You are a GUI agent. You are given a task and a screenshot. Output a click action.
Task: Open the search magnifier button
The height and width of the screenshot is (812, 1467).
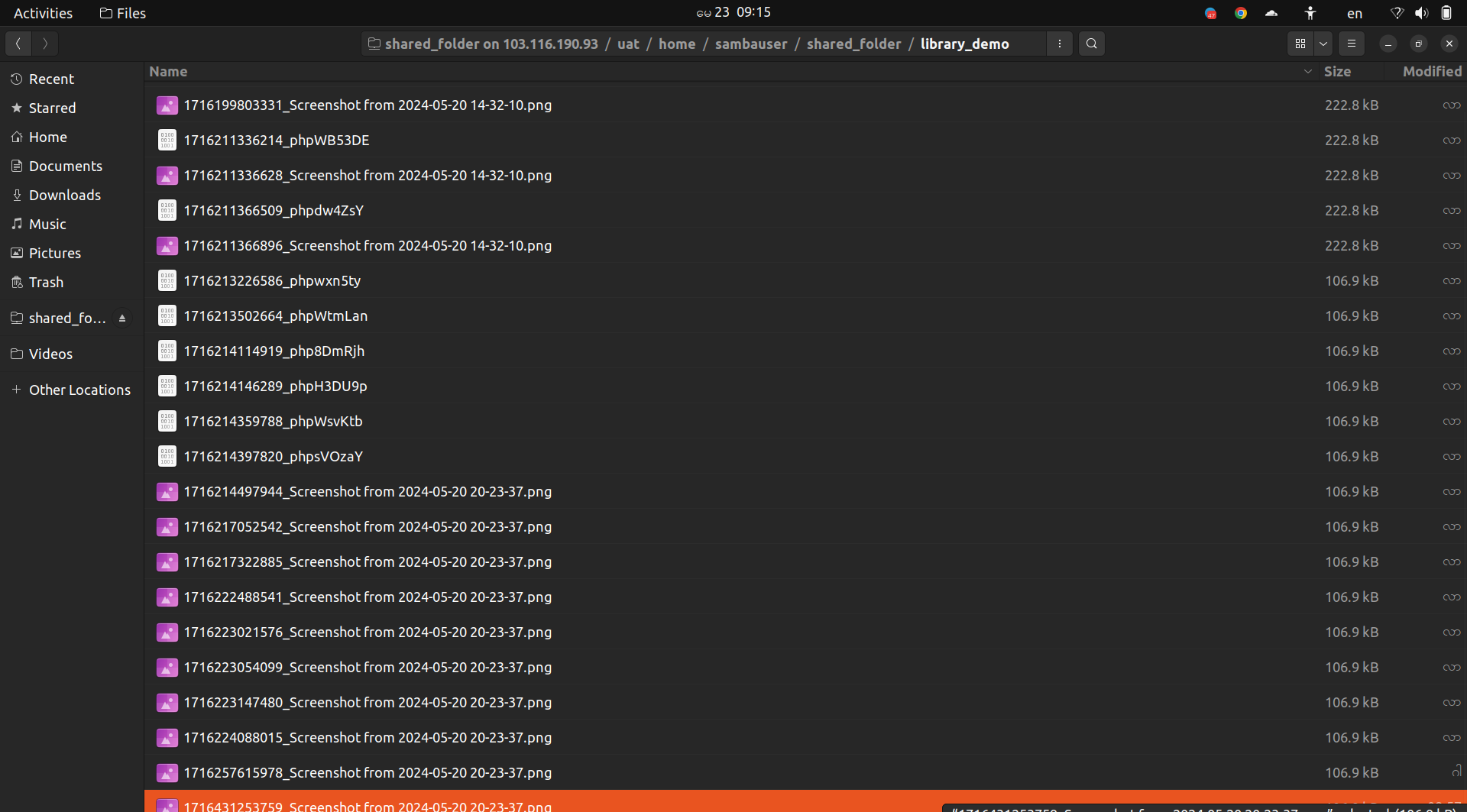coord(1091,44)
